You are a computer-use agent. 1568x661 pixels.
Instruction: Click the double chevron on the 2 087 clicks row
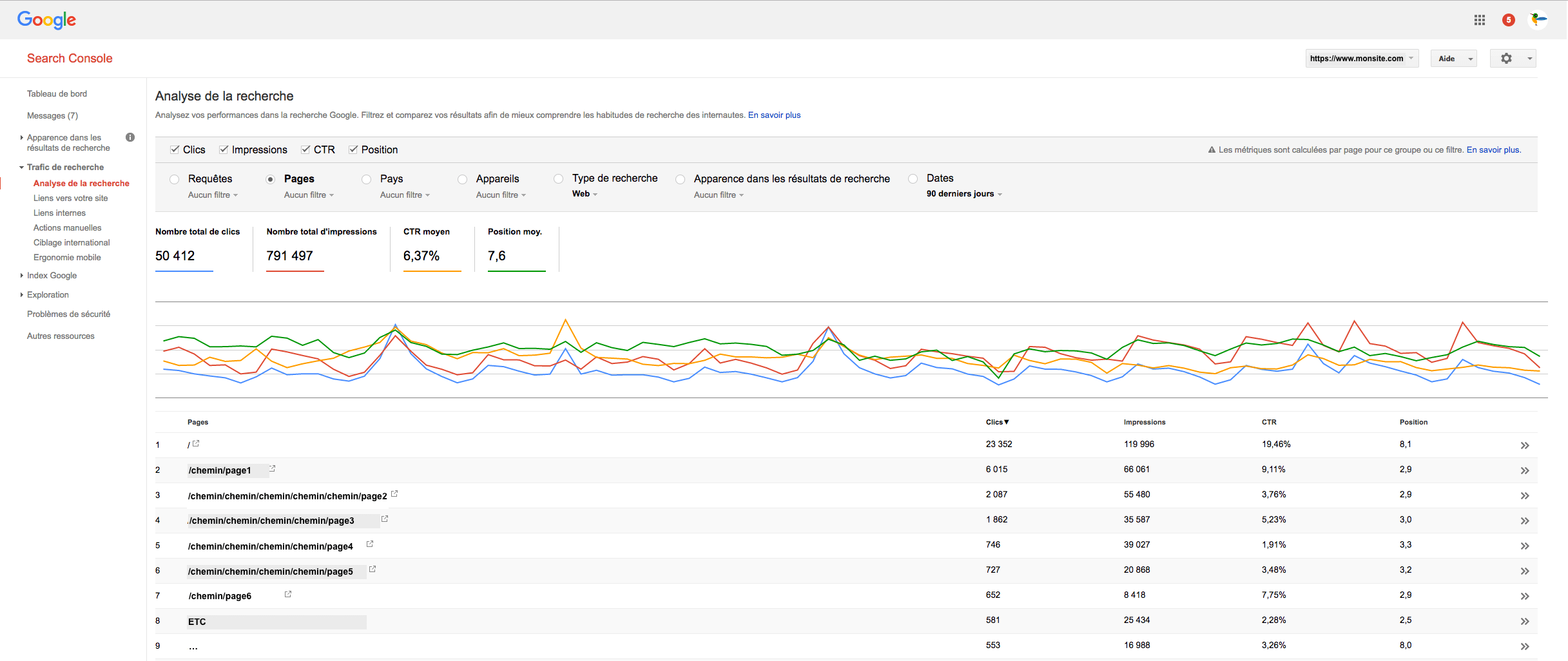[1525, 495]
